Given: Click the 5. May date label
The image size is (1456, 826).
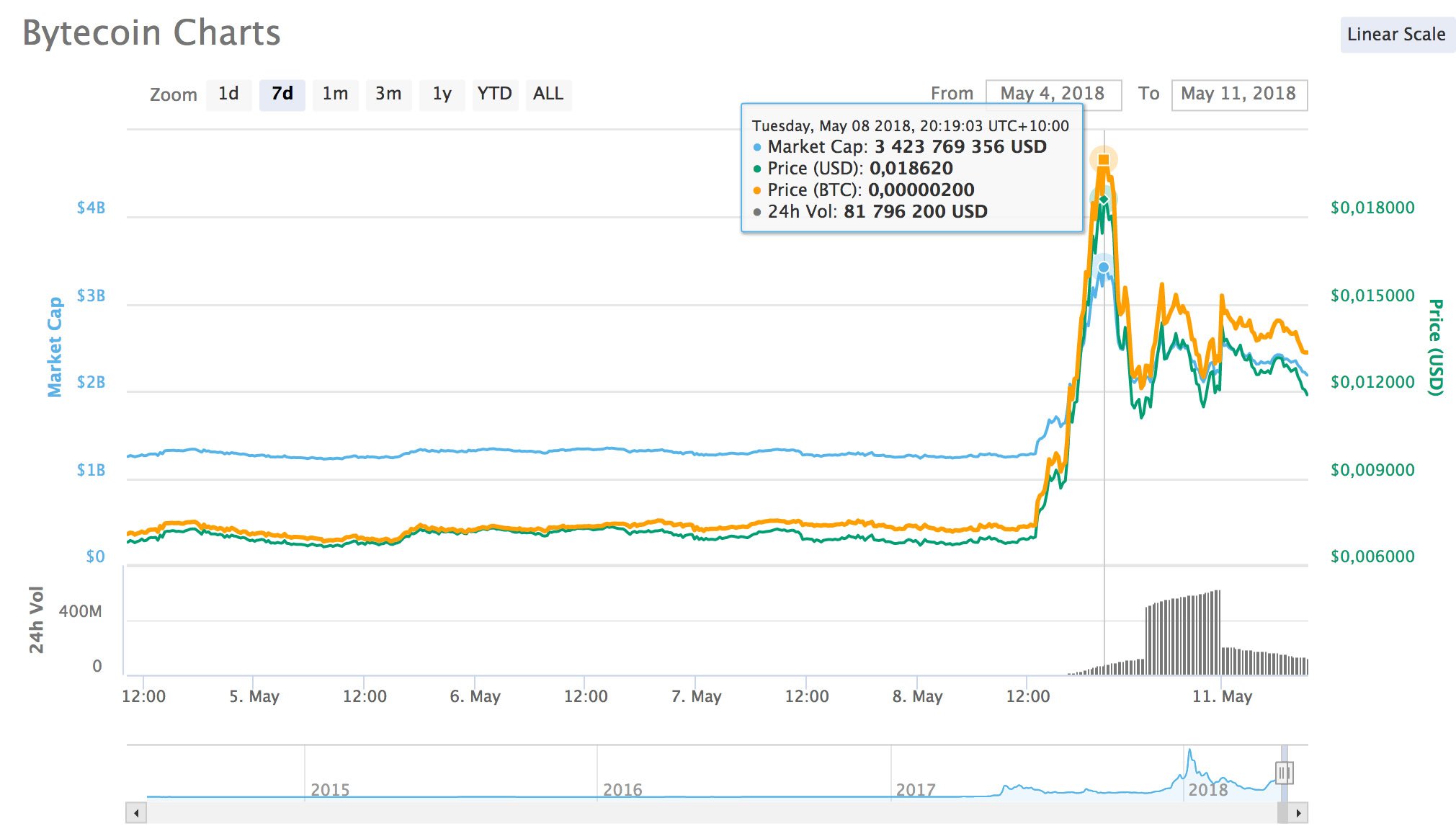Looking at the screenshot, I should tap(254, 696).
